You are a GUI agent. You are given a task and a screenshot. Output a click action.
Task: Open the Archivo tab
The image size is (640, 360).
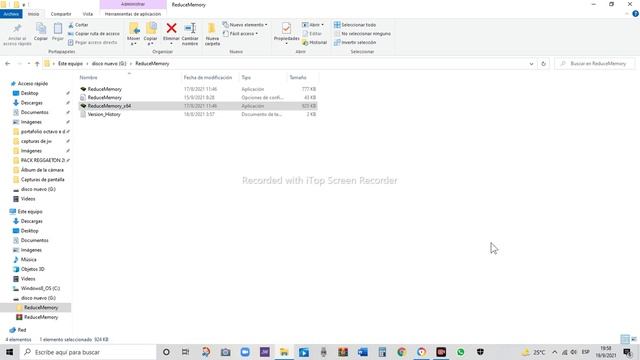point(11,14)
